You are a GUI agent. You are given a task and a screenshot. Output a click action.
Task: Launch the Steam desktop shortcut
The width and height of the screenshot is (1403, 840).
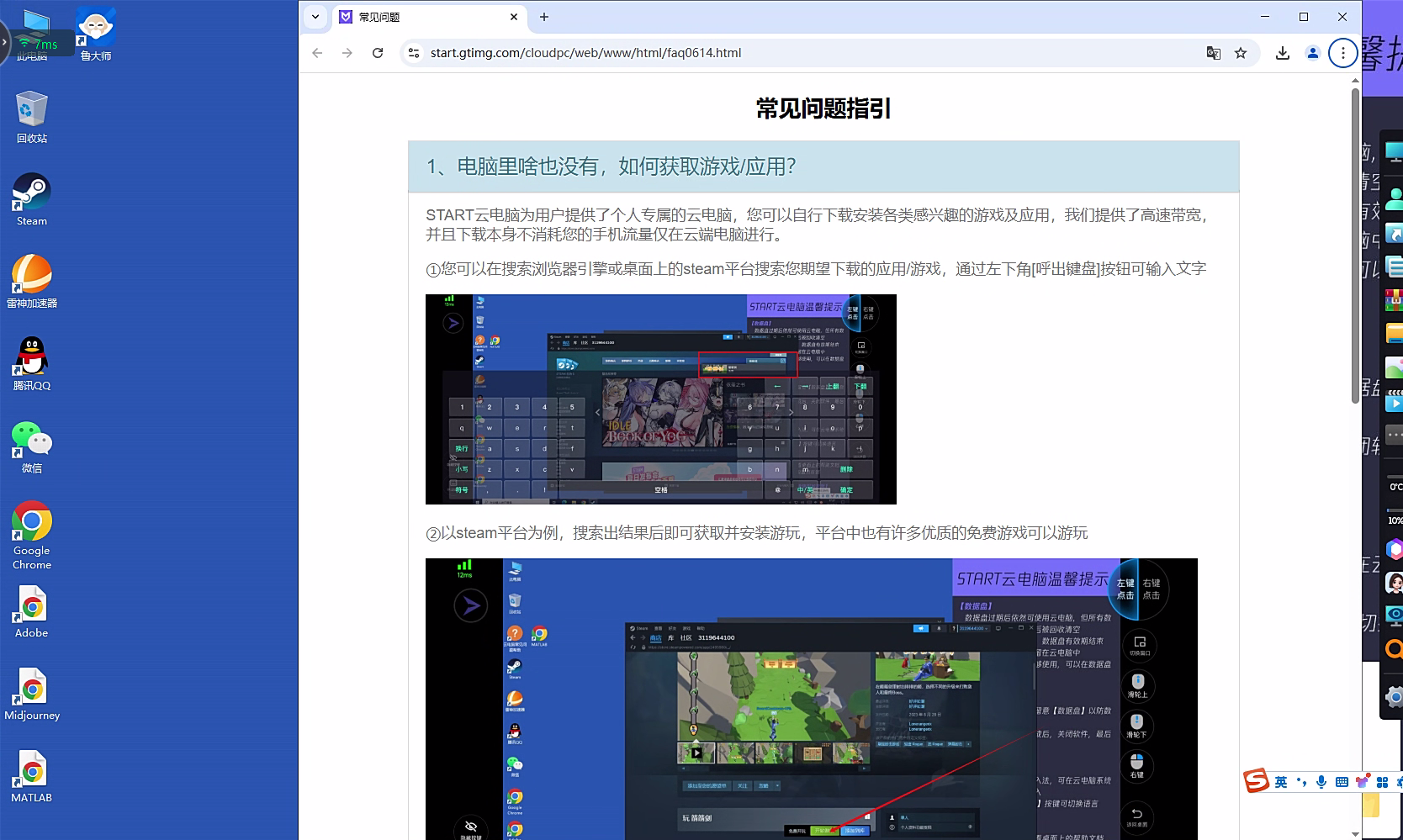[32, 199]
